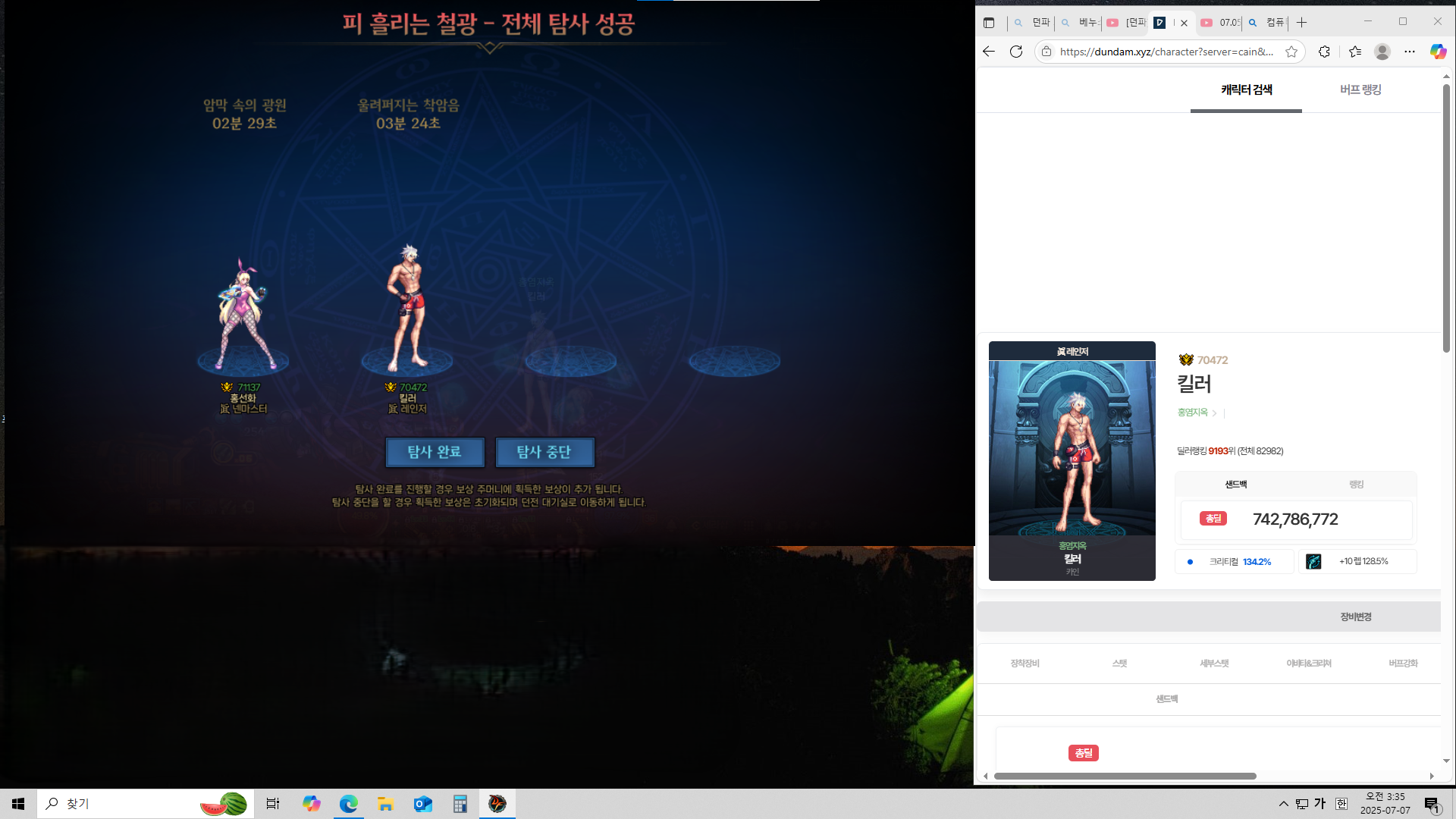Expand the 홍염지옥 guild link arrow
The width and height of the screenshot is (1456, 819).
click(1214, 413)
